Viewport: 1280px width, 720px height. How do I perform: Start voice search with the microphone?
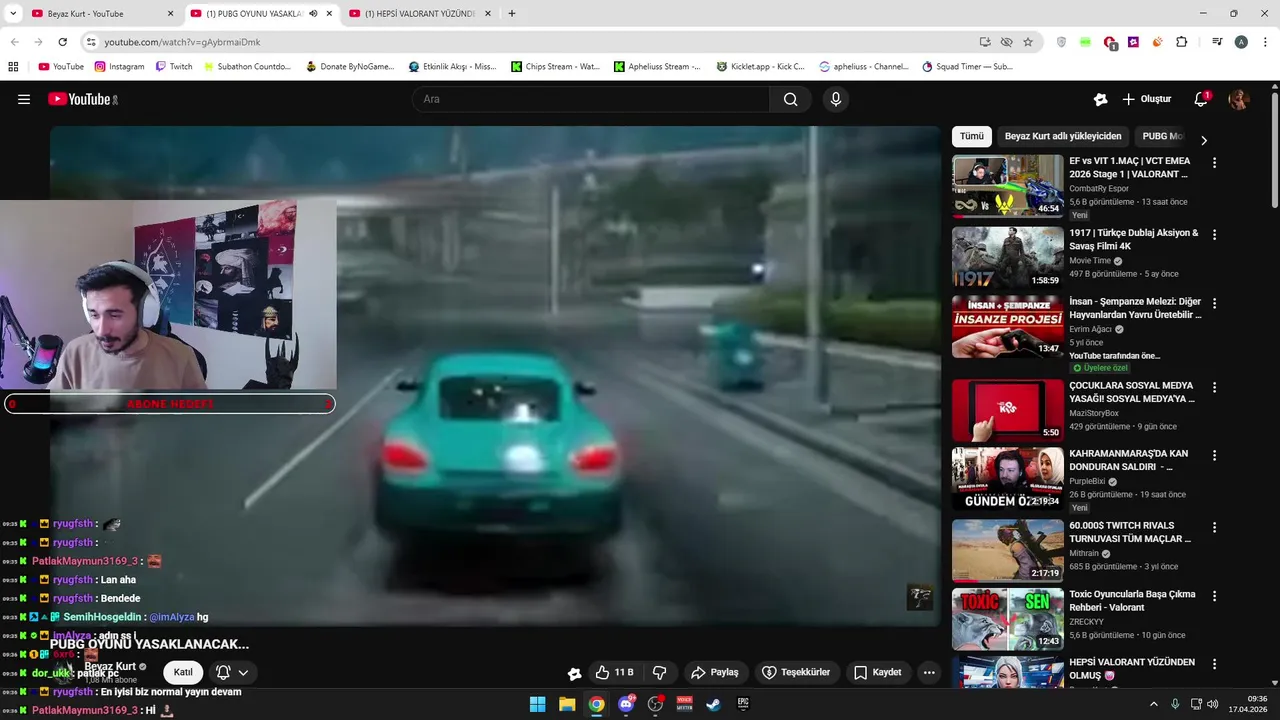(x=836, y=99)
